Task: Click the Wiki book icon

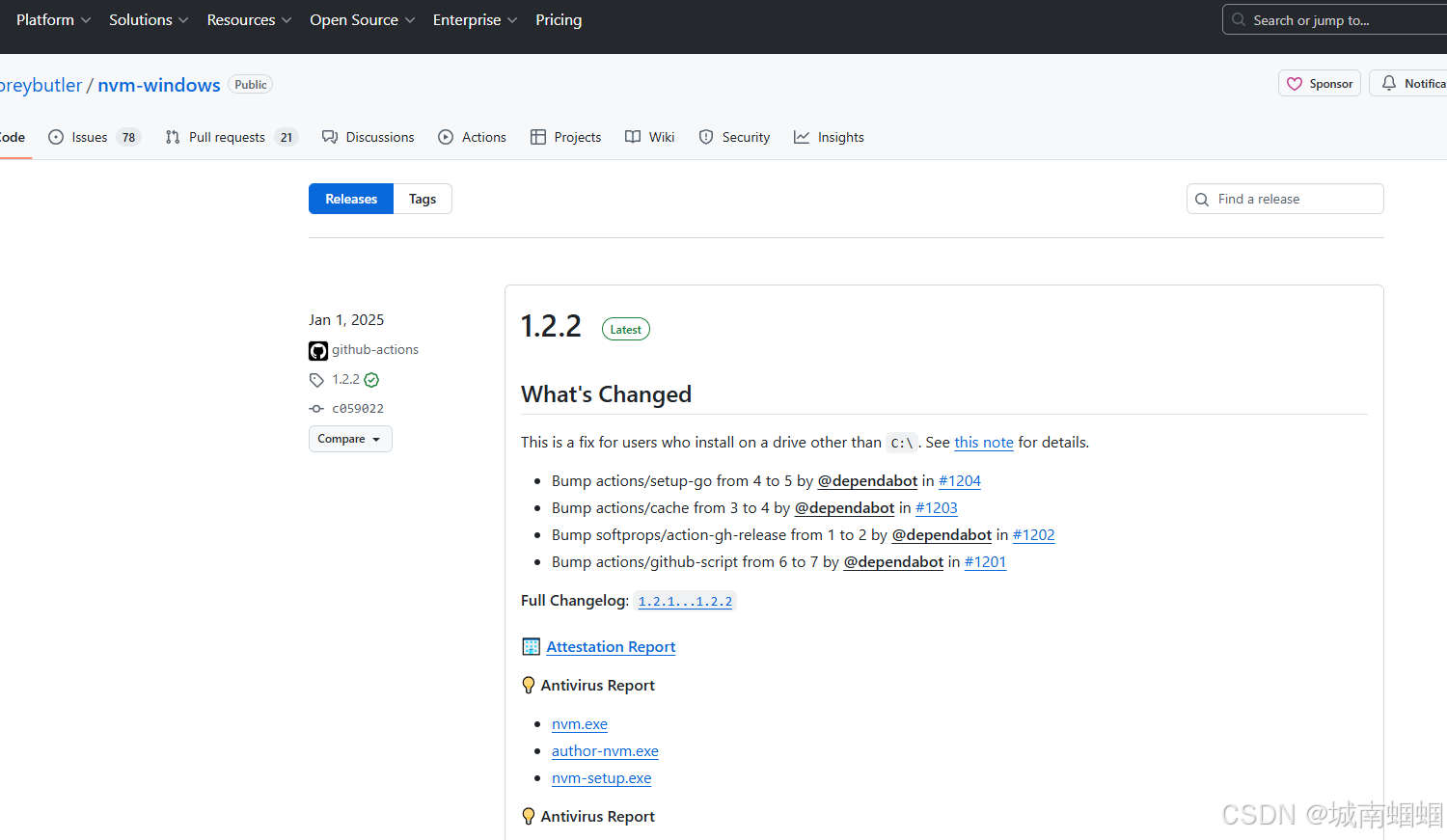Action: click(x=633, y=137)
